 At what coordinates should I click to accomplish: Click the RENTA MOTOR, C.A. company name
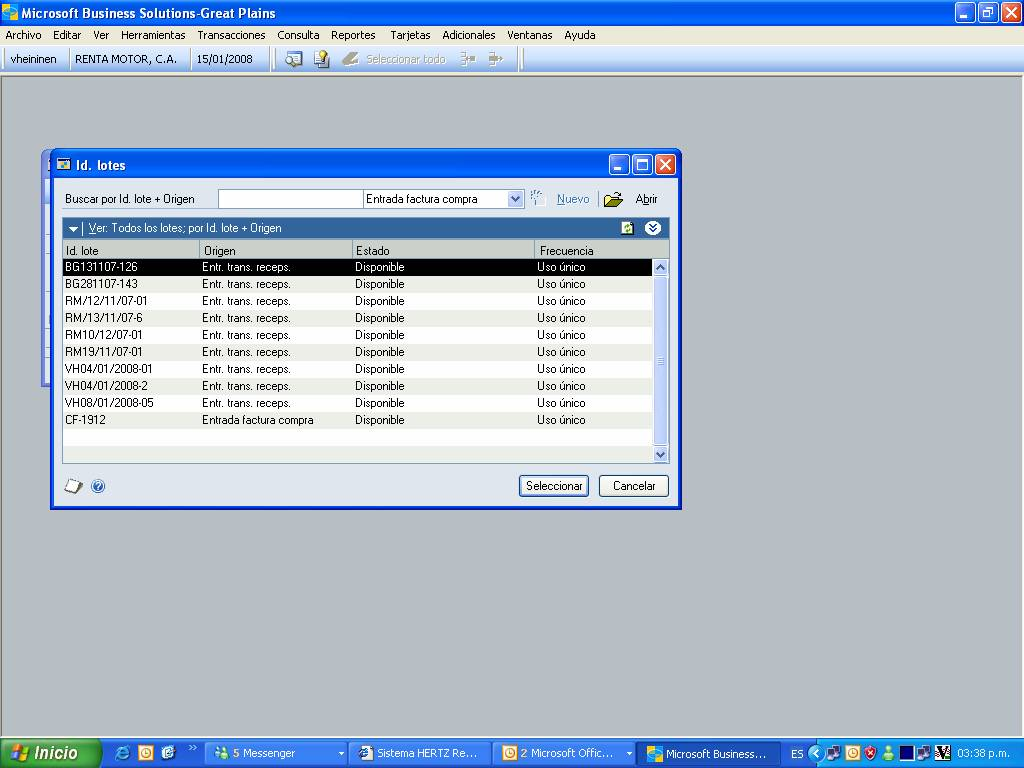point(126,59)
